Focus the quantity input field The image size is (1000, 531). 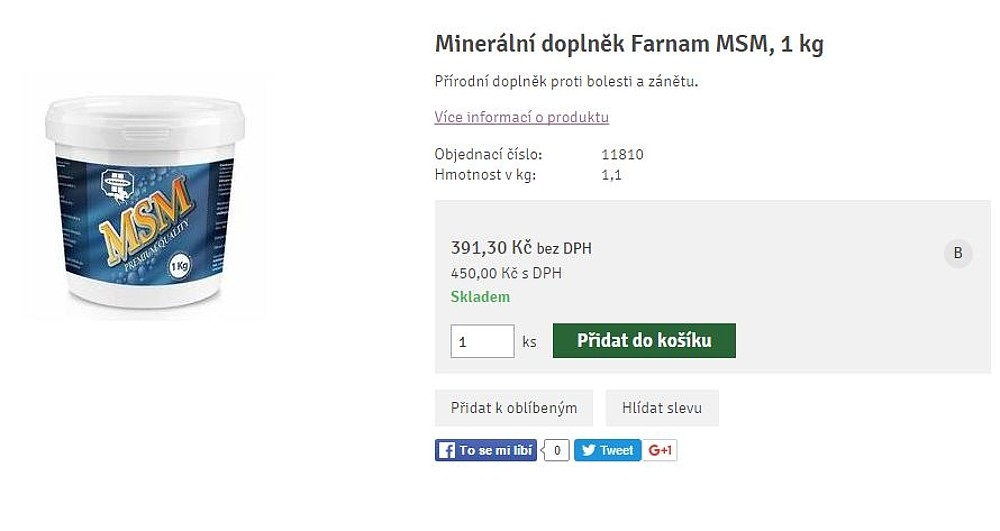(x=482, y=341)
